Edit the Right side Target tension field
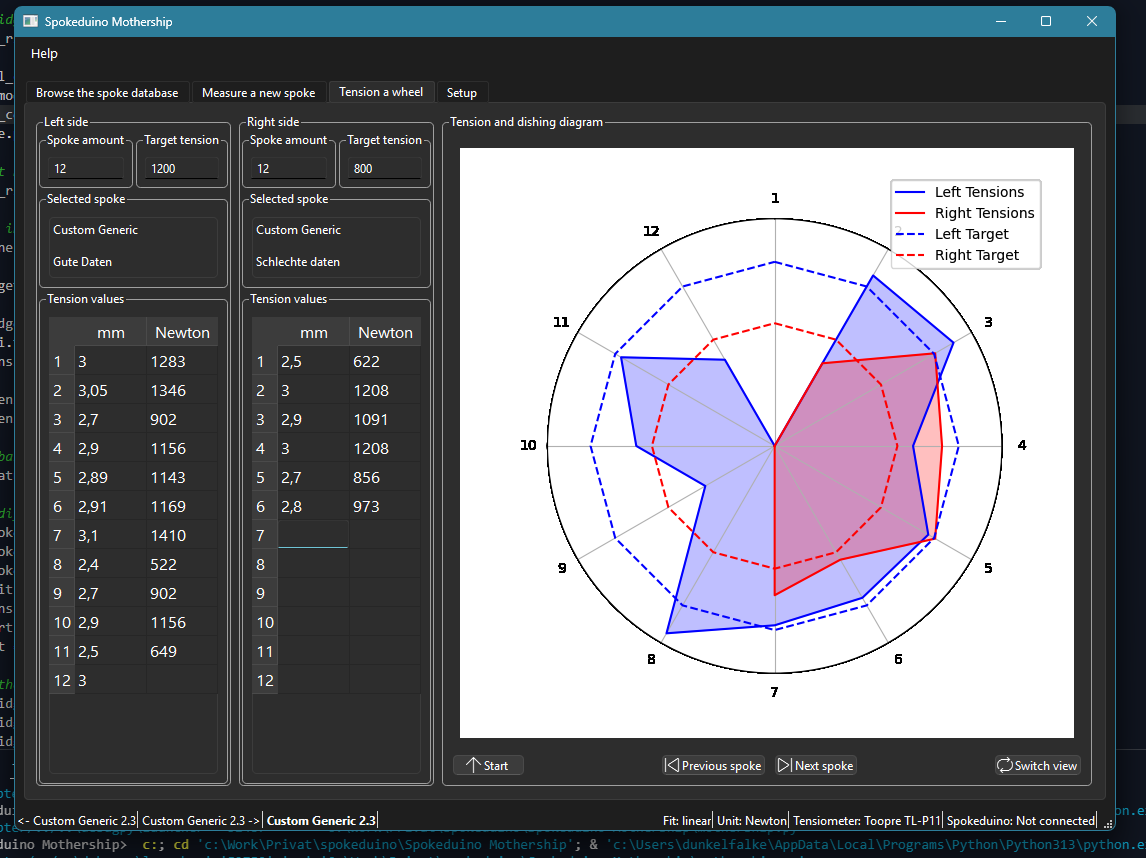1146x858 pixels. point(384,168)
